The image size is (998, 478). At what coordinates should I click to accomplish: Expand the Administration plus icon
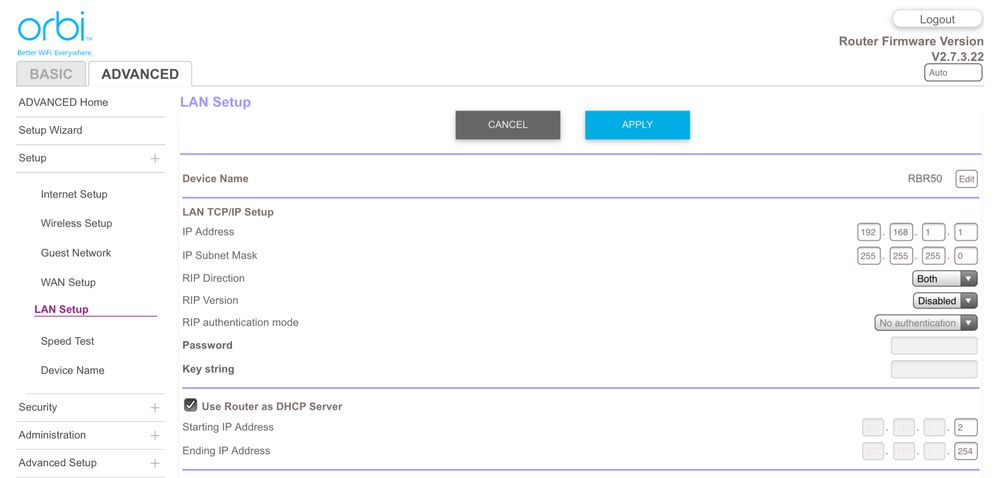[x=155, y=436]
